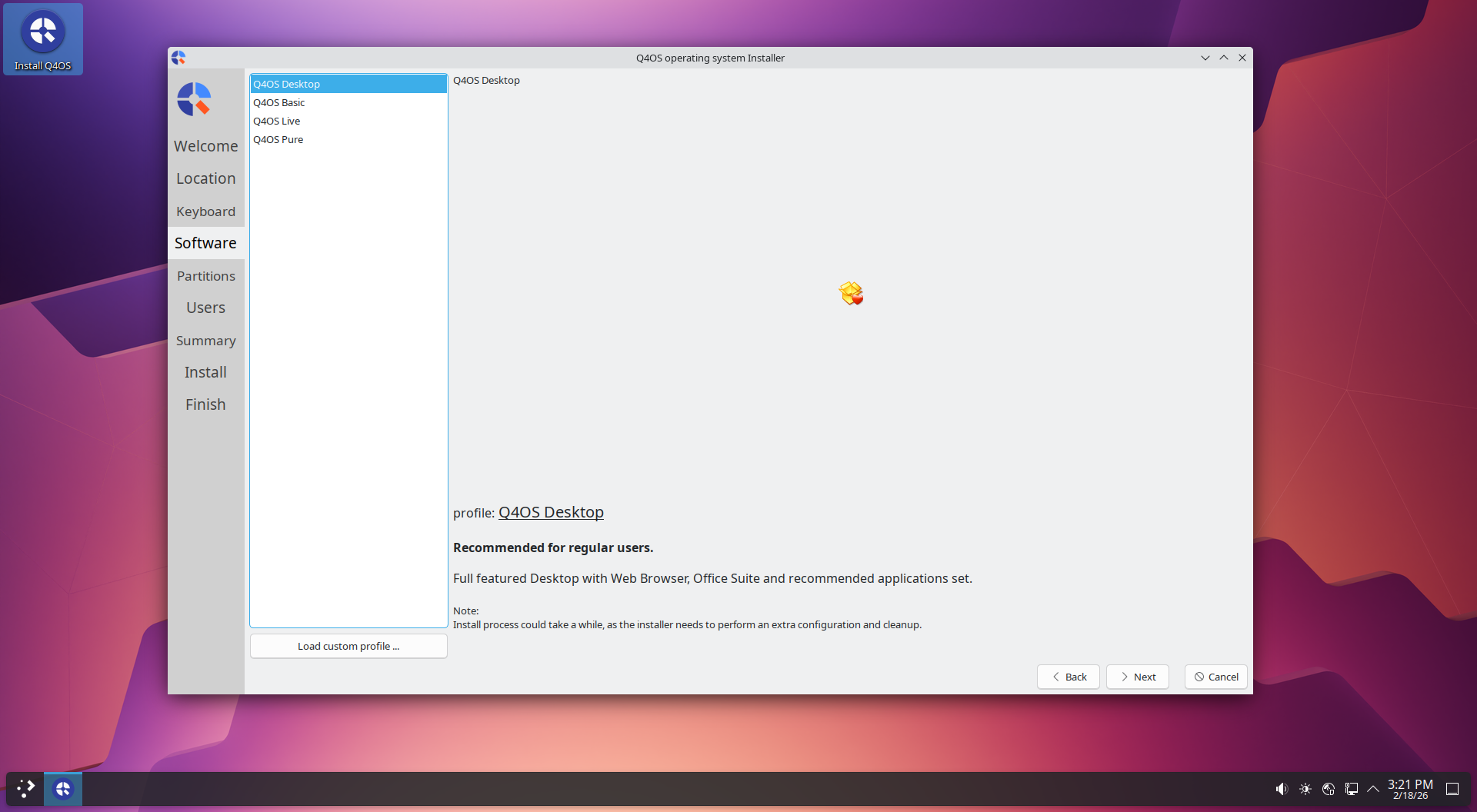Open the application launcher in the taskbar
This screenshot has height=812, width=1477.
[x=25, y=788]
